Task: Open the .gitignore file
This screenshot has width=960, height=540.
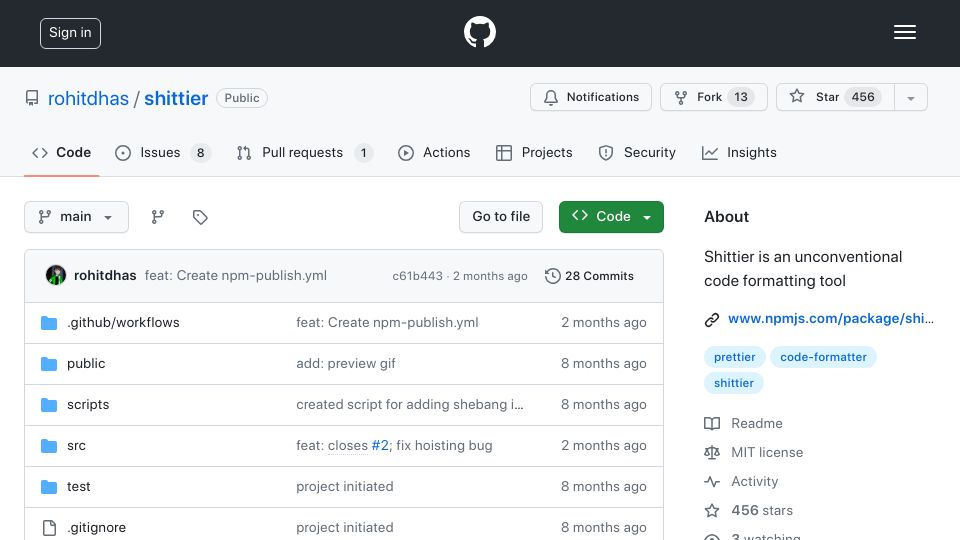Action: pyautogui.click(x=96, y=528)
